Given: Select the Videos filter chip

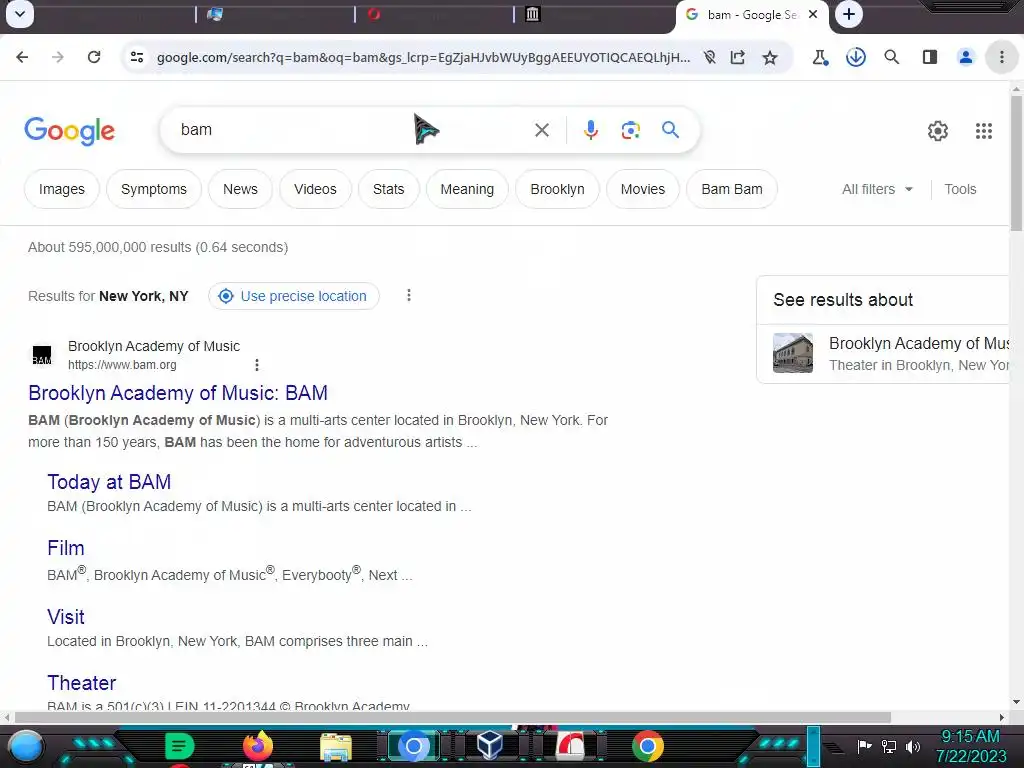Looking at the screenshot, I should click(315, 189).
